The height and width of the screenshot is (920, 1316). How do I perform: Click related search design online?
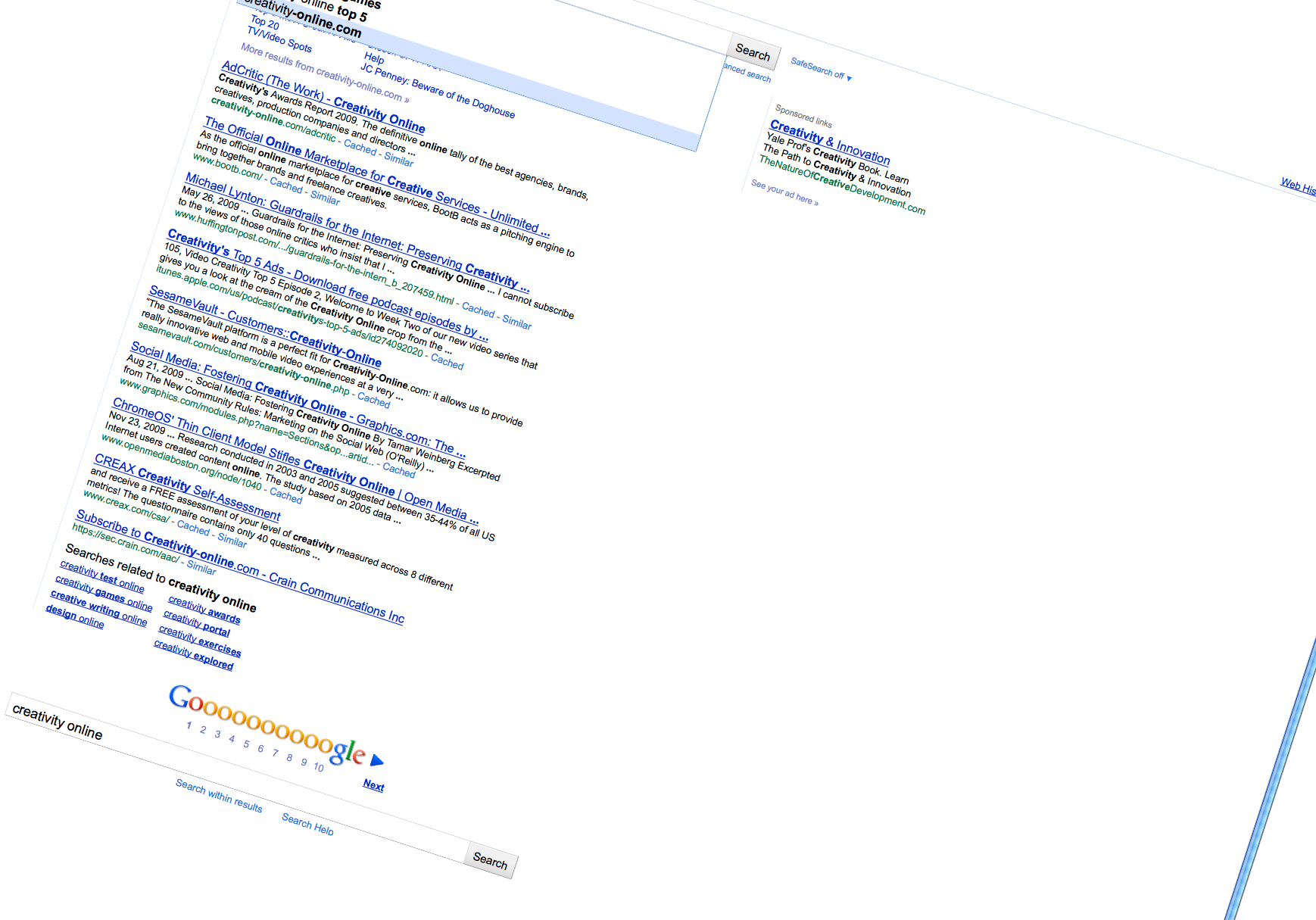coord(75,616)
